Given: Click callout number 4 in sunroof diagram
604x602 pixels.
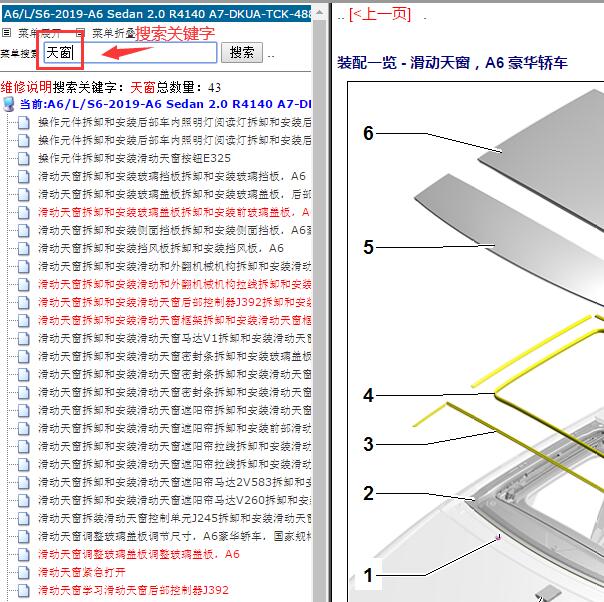Looking at the screenshot, I should (x=368, y=395).
